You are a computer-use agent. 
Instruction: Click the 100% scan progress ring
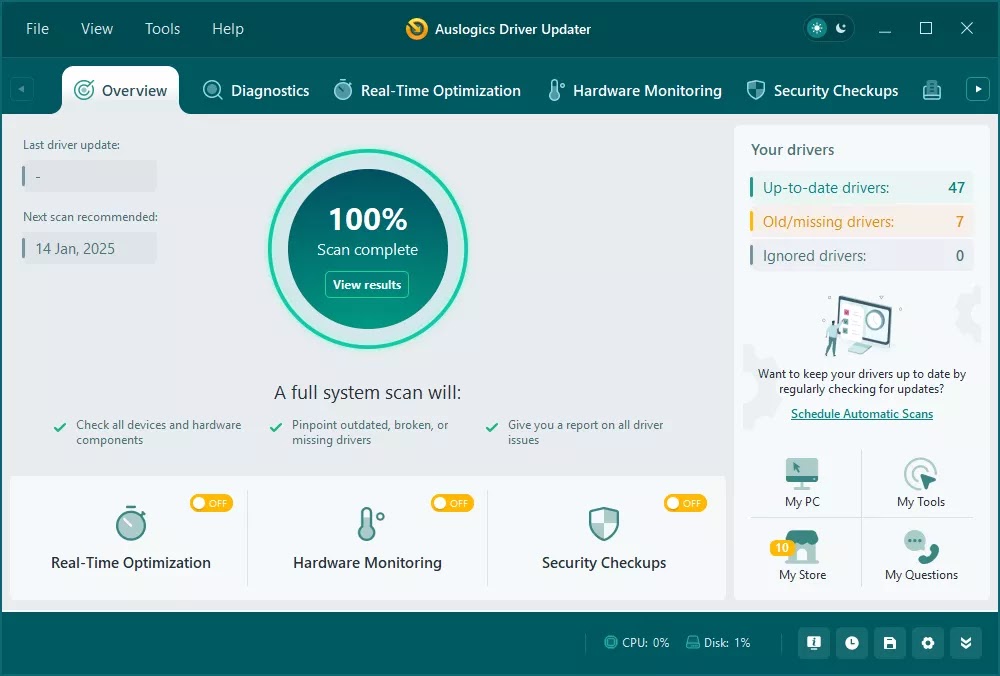(368, 249)
